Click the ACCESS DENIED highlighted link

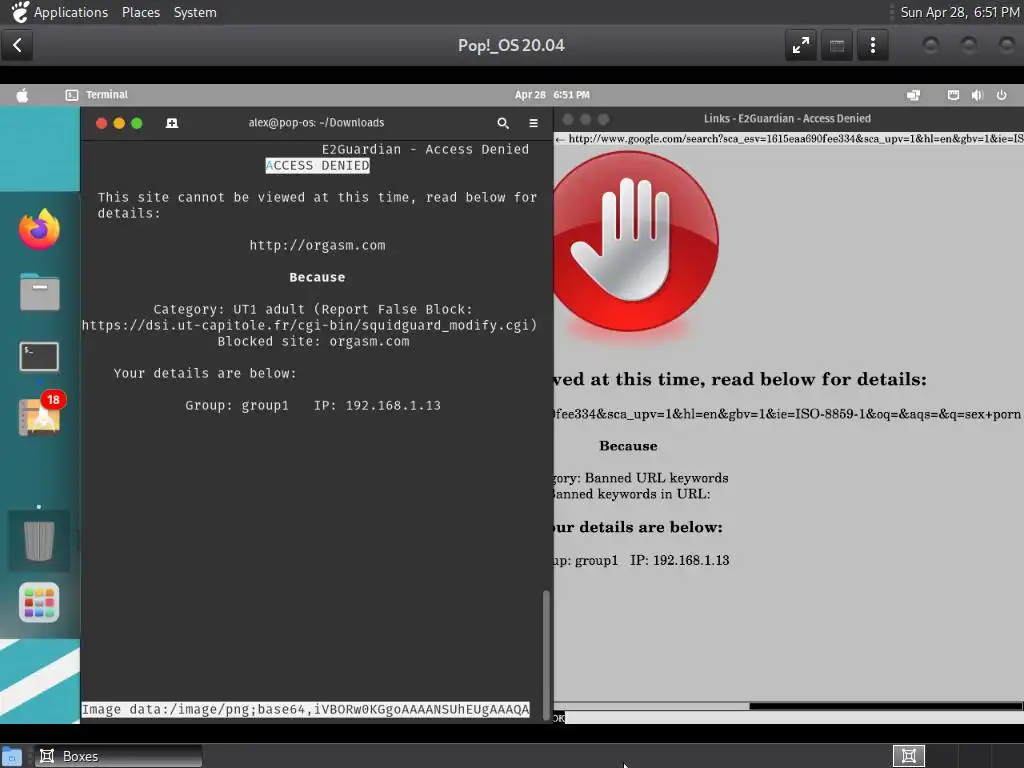point(317,166)
